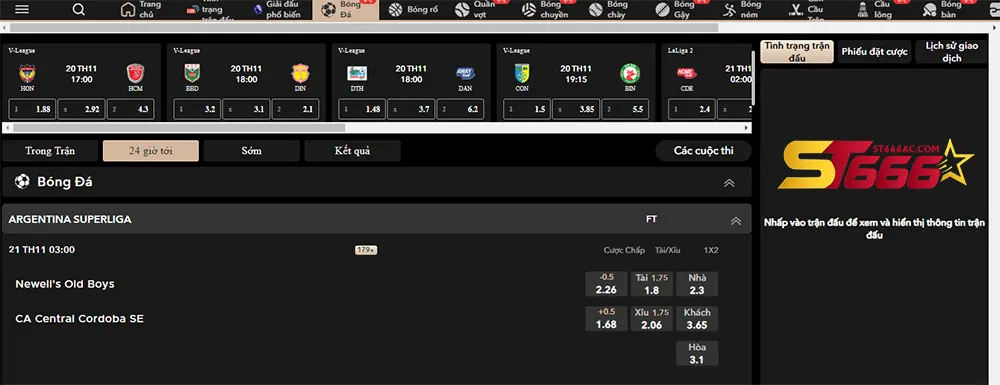Viewport: 1000px width, 385px height.
Task: Select the Quần vợt tennis icon
Action: [x=462, y=10]
